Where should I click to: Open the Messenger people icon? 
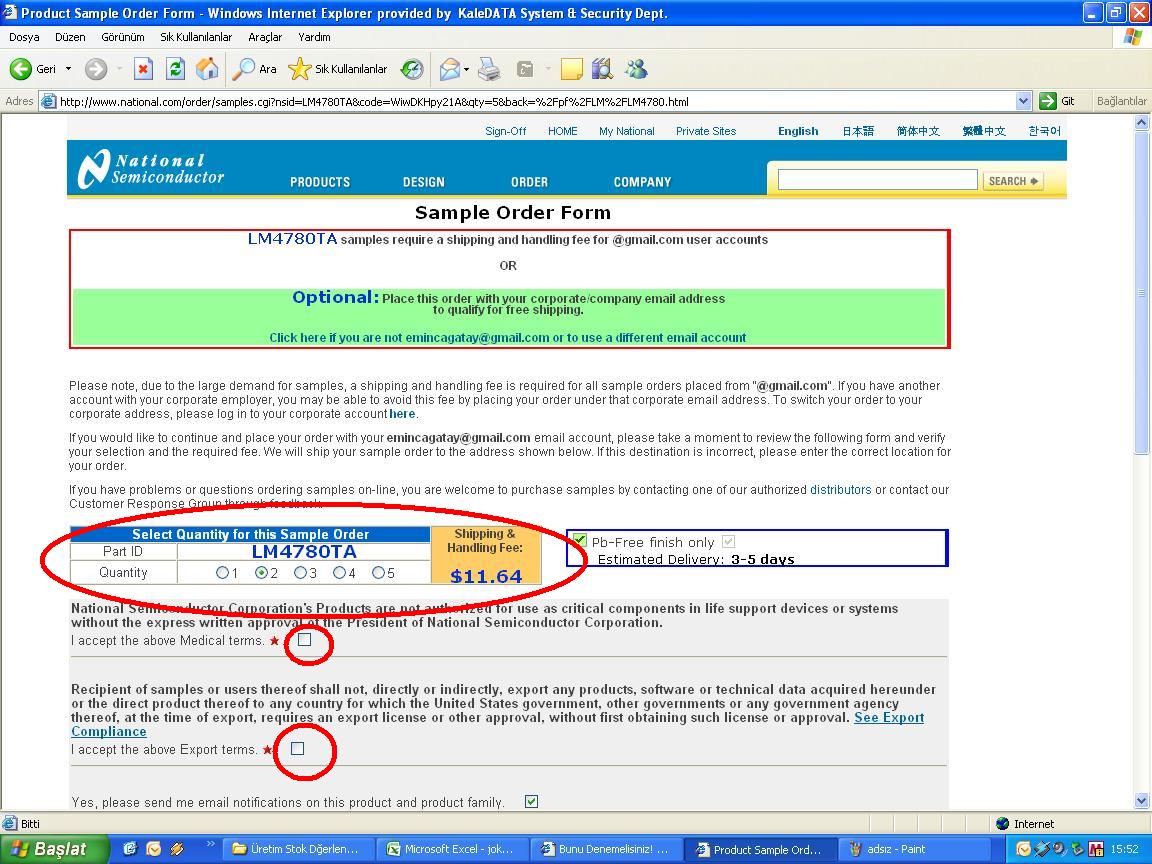click(x=636, y=69)
